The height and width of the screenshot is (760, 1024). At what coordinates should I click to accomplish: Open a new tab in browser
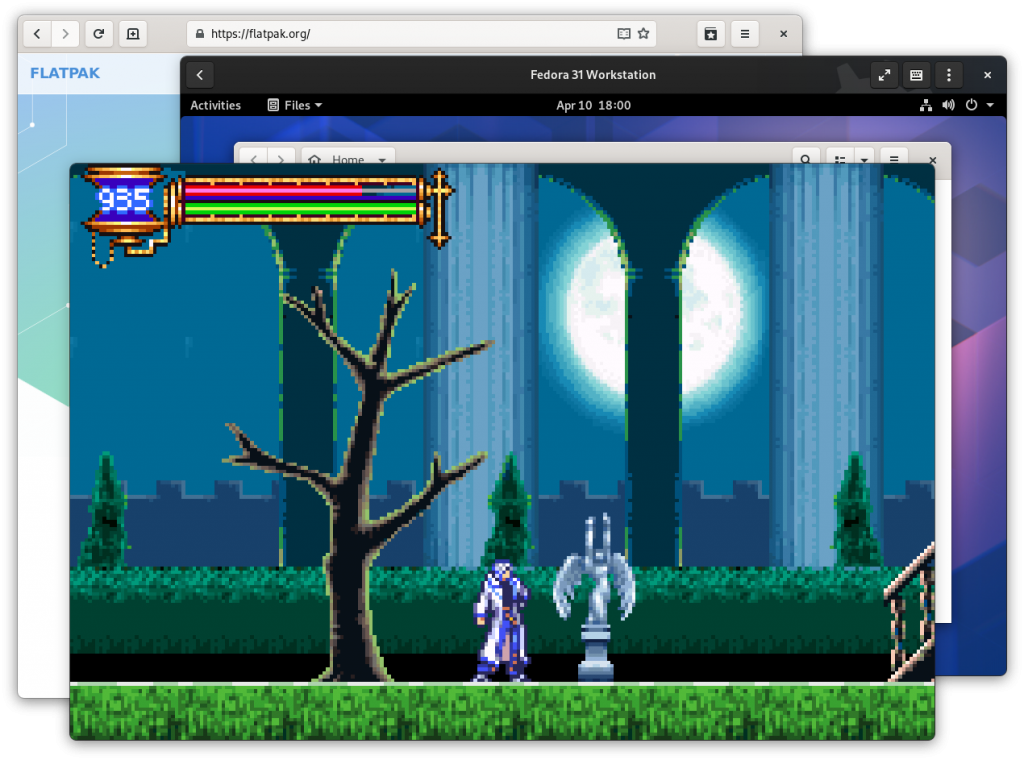point(133,34)
